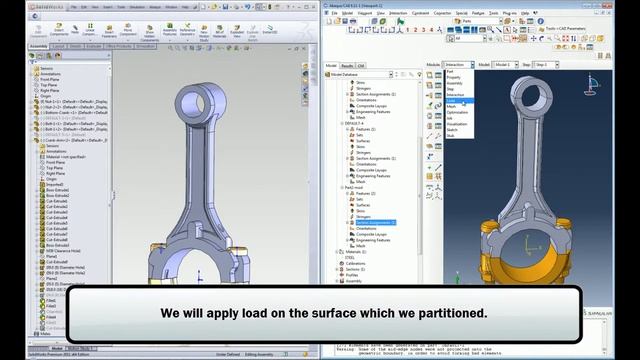Open the Interaction menu in Abaqus menu bar

pos(398,13)
